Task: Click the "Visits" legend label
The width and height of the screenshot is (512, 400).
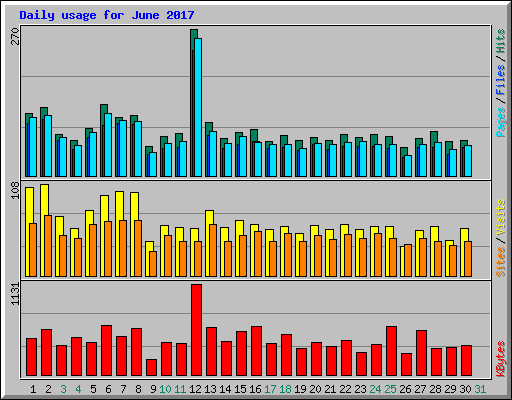Action: coord(501,217)
